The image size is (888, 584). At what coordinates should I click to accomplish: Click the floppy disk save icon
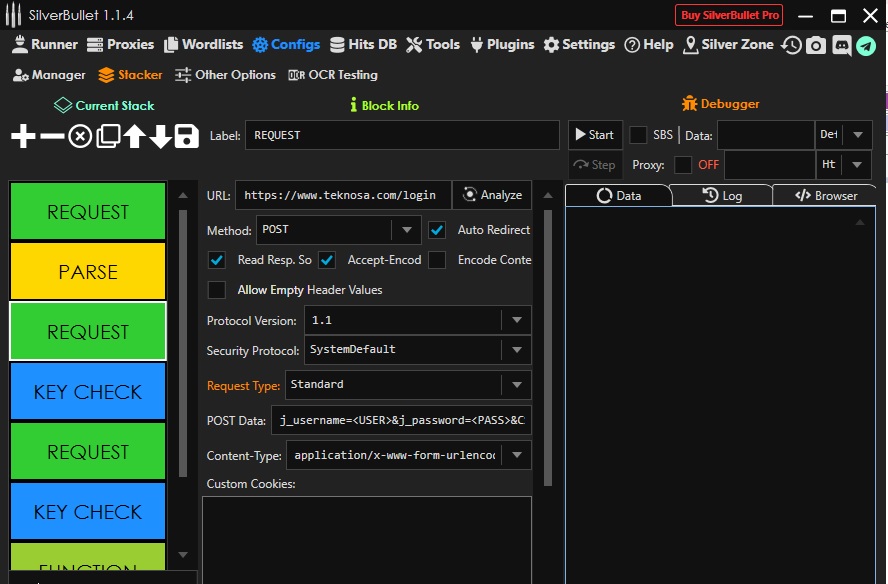(x=186, y=136)
